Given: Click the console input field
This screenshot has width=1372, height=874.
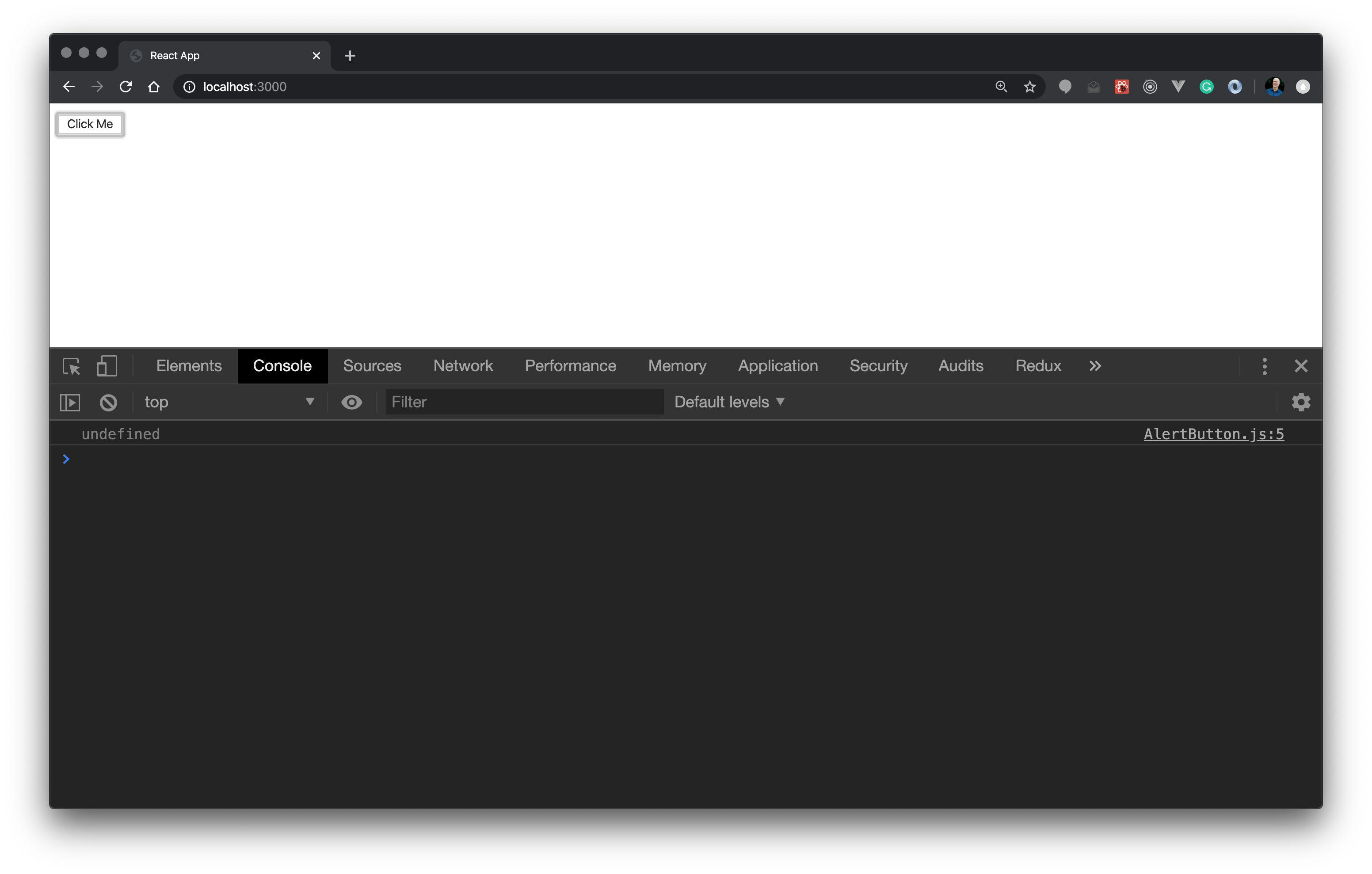Looking at the screenshot, I should click(x=690, y=459).
